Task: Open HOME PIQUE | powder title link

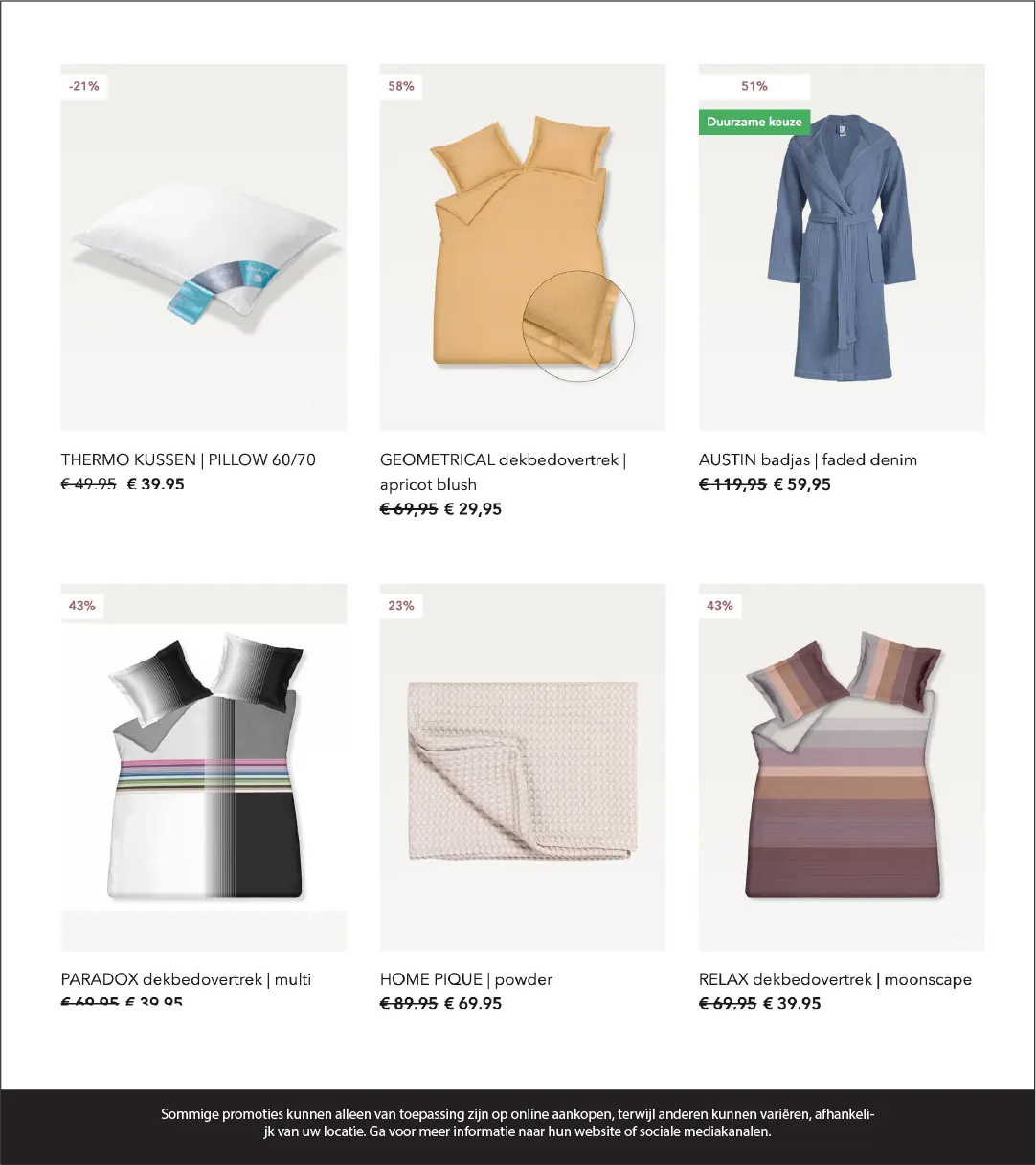Action: tap(466, 979)
